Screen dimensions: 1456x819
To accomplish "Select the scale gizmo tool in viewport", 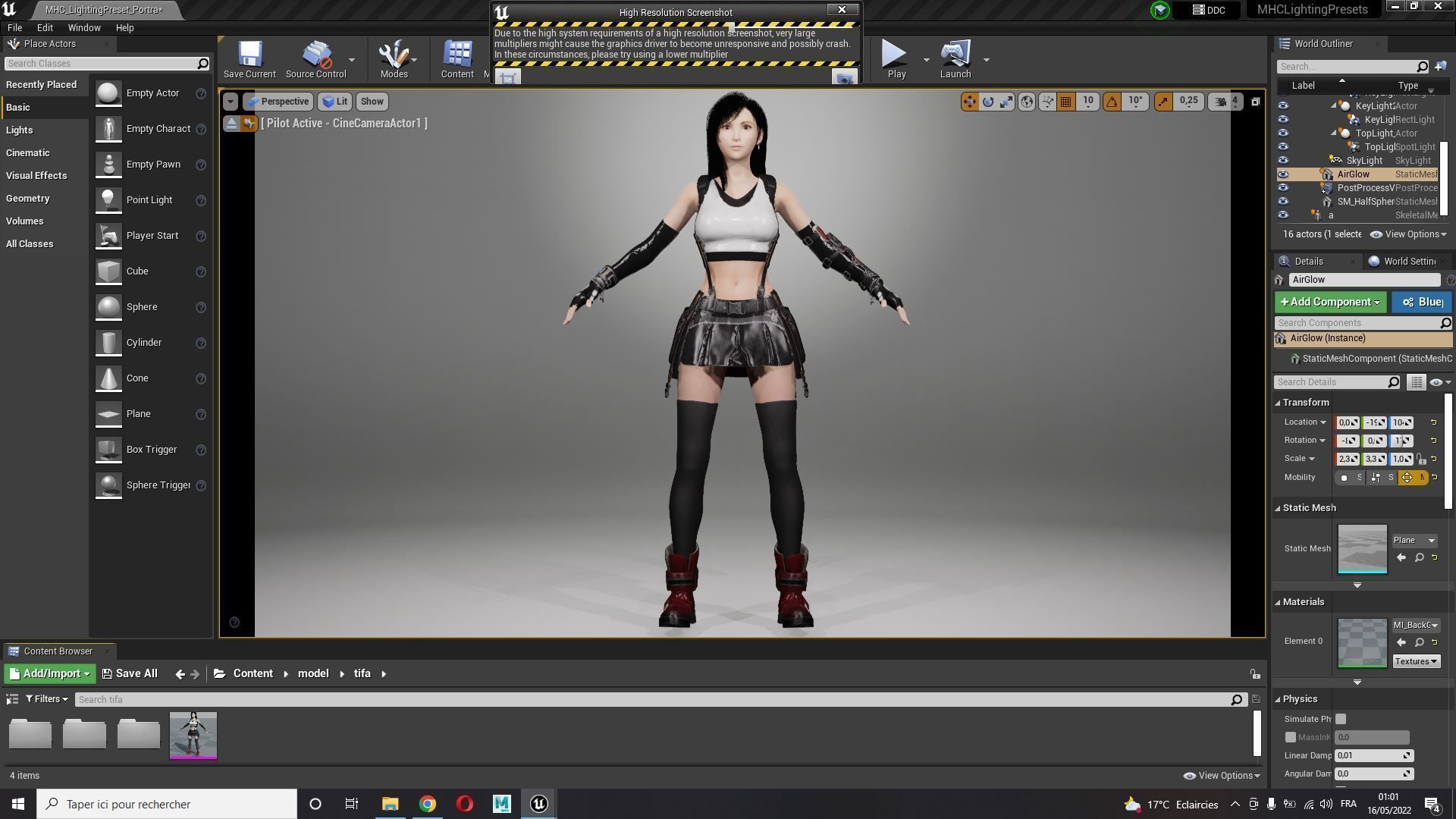I will click(1006, 102).
